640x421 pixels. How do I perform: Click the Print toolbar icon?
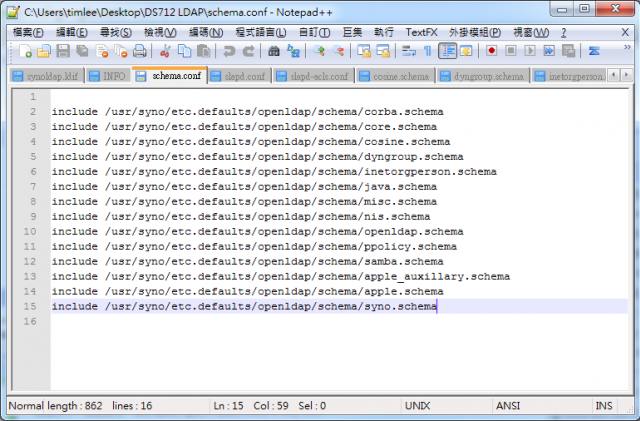point(140,51)
